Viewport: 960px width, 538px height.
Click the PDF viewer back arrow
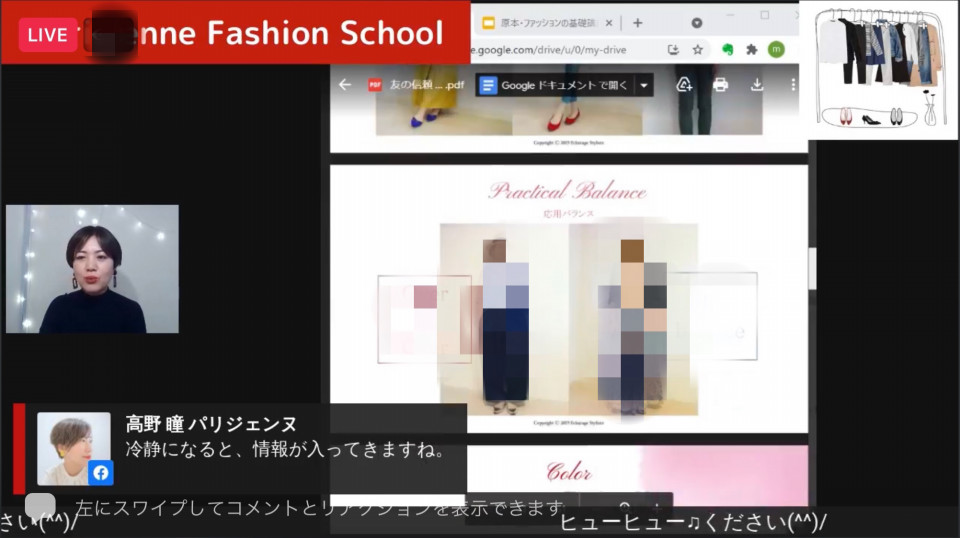point(345,84)
